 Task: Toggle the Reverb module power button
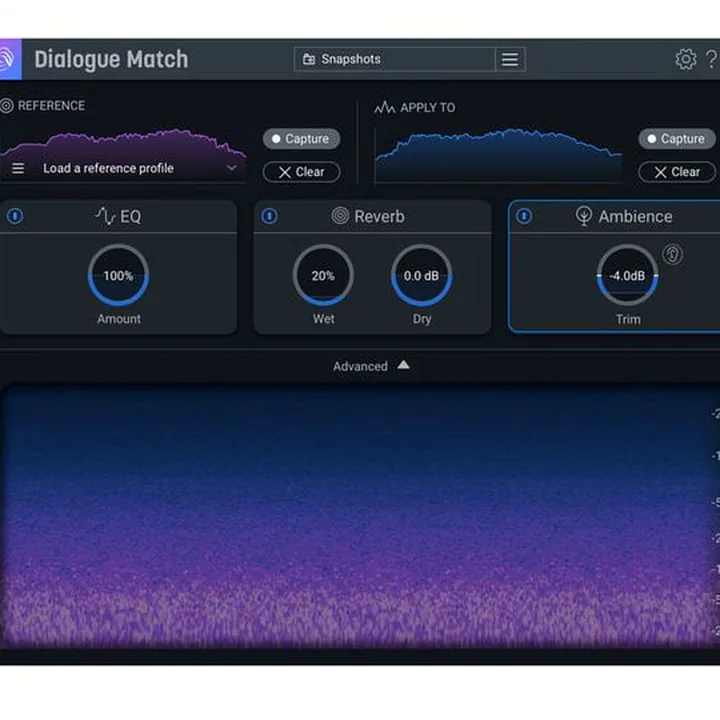pos(270,216)
